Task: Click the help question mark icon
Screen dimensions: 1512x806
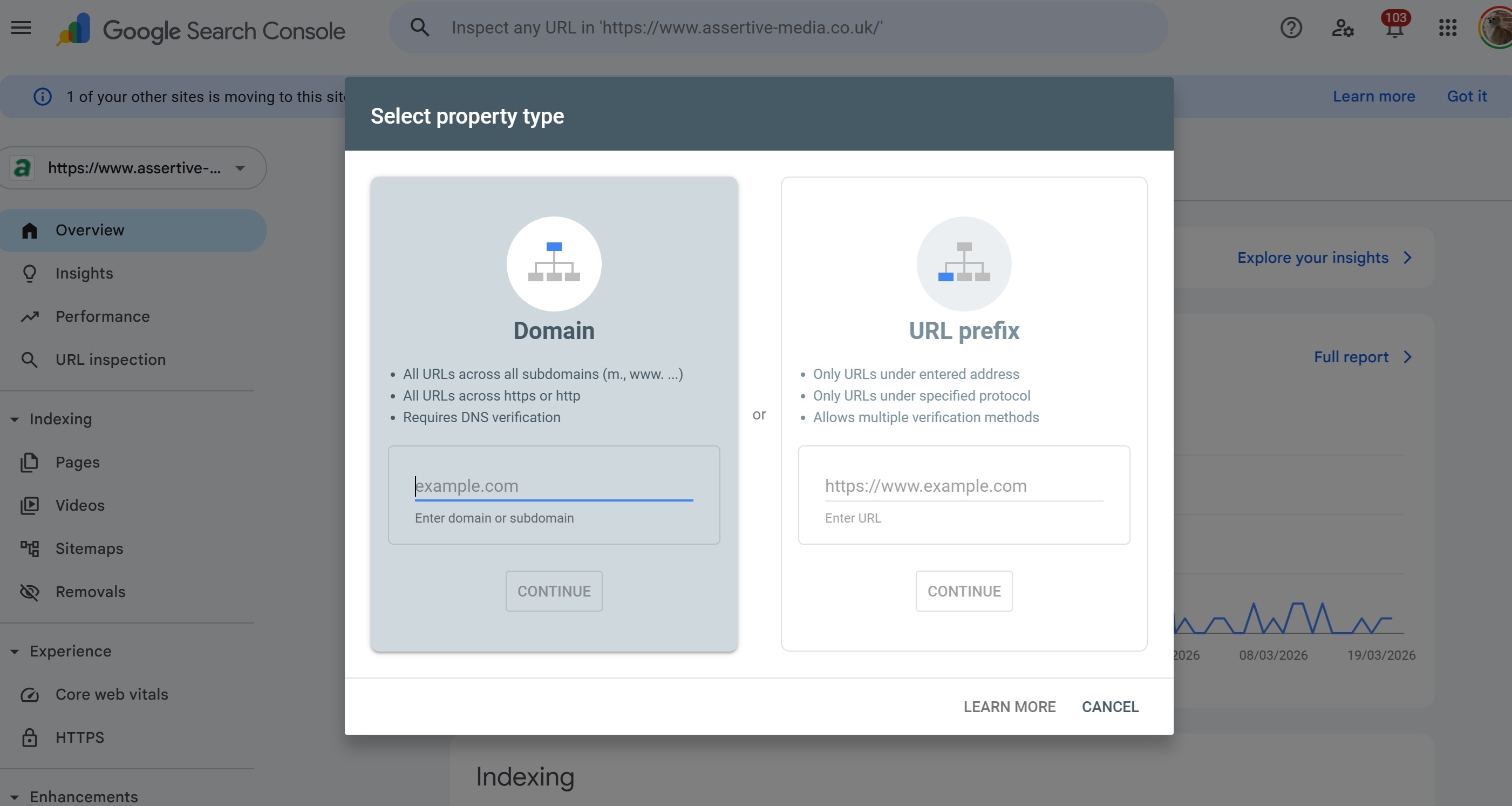Action: pyautogui.click(x=1290, y=28)
